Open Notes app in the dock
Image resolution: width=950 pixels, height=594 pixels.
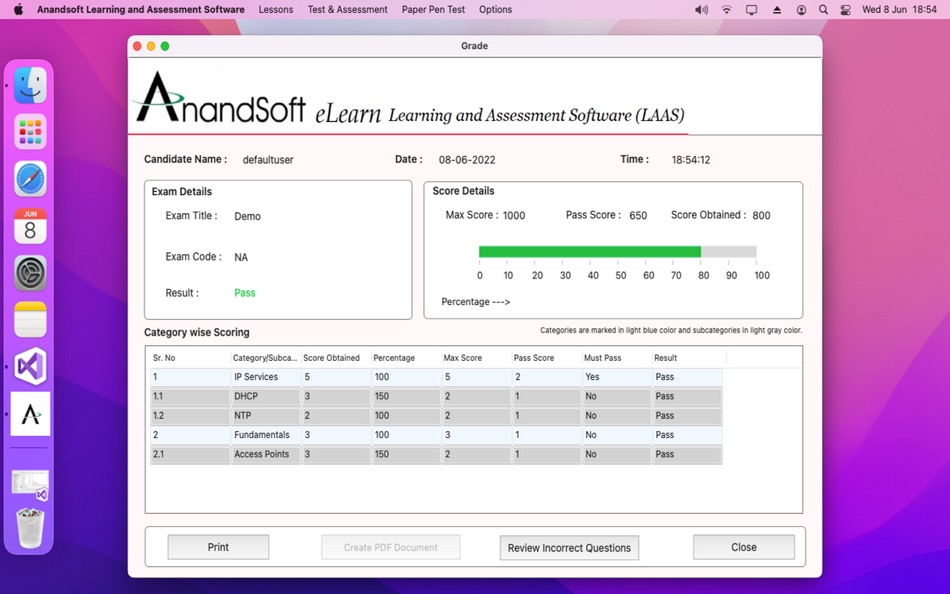30,319
